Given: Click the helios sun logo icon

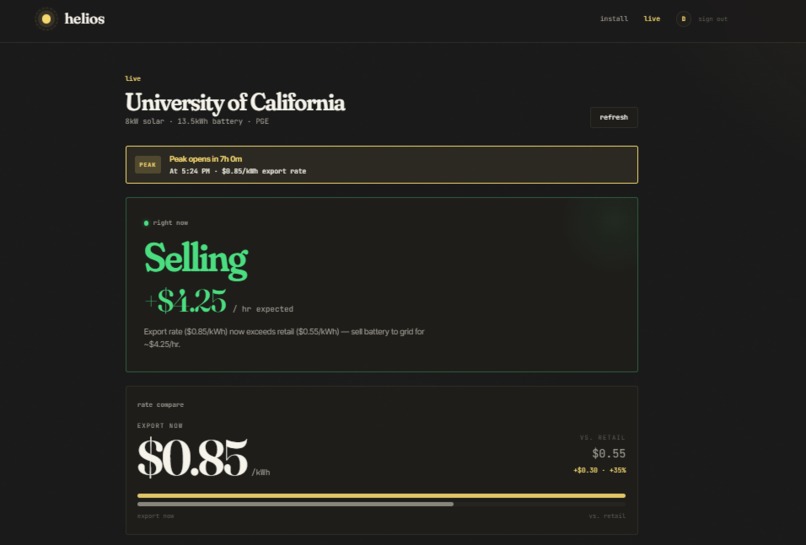Looking at the screenshot, I should click(46, 19).
